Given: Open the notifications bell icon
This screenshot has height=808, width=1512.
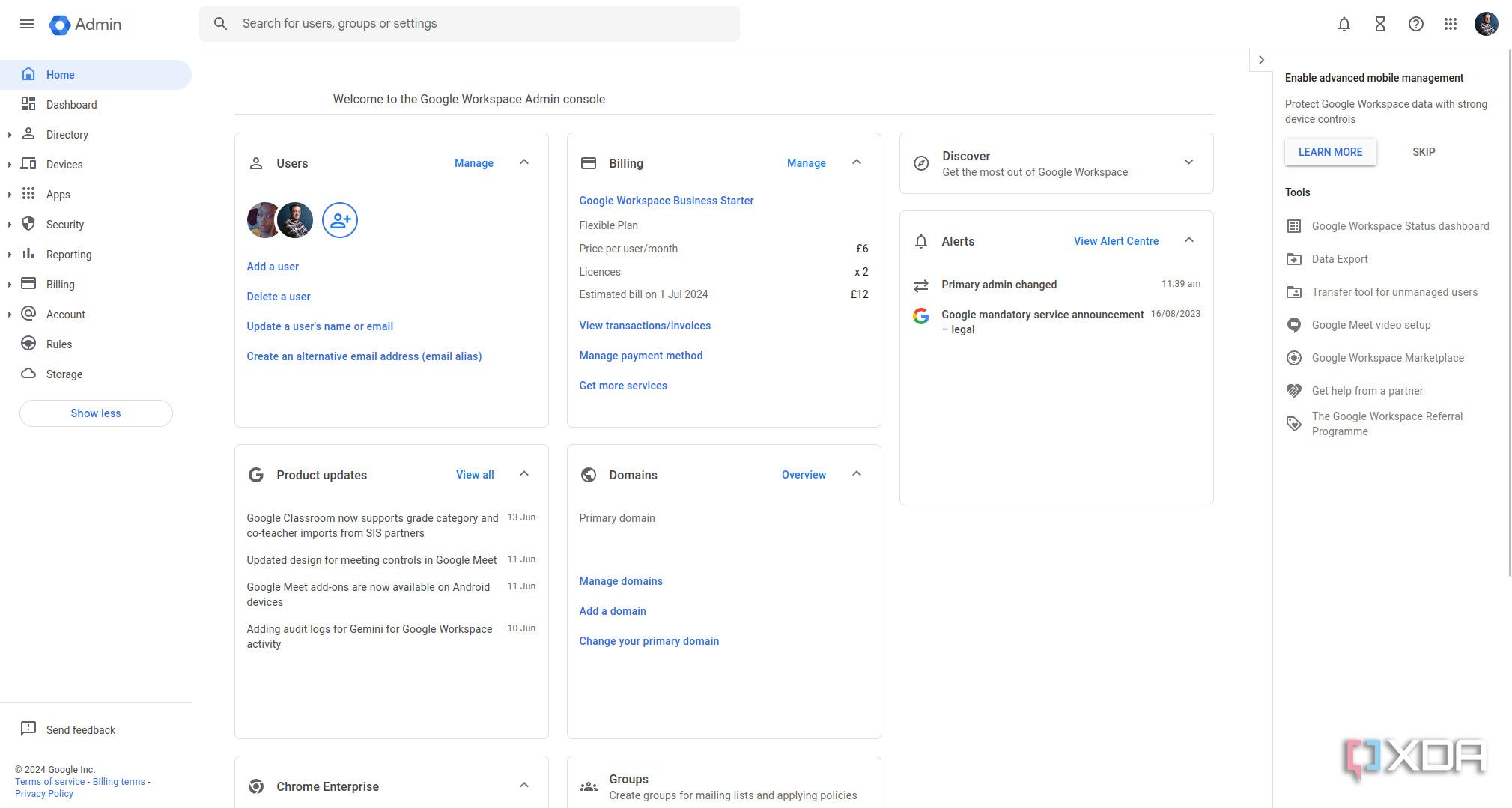Looking at the screenshot, I should point(1344,24).
